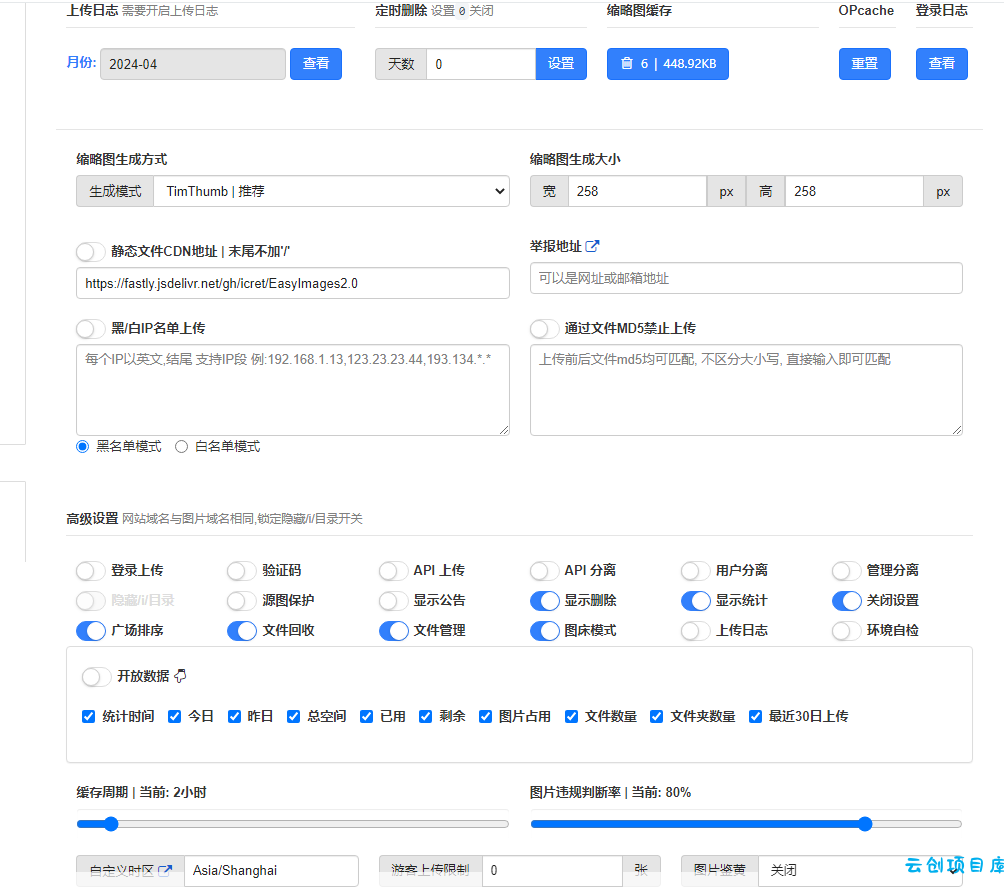
Task: Uncheck the yesterday checkbox
Action: (234, 716)
